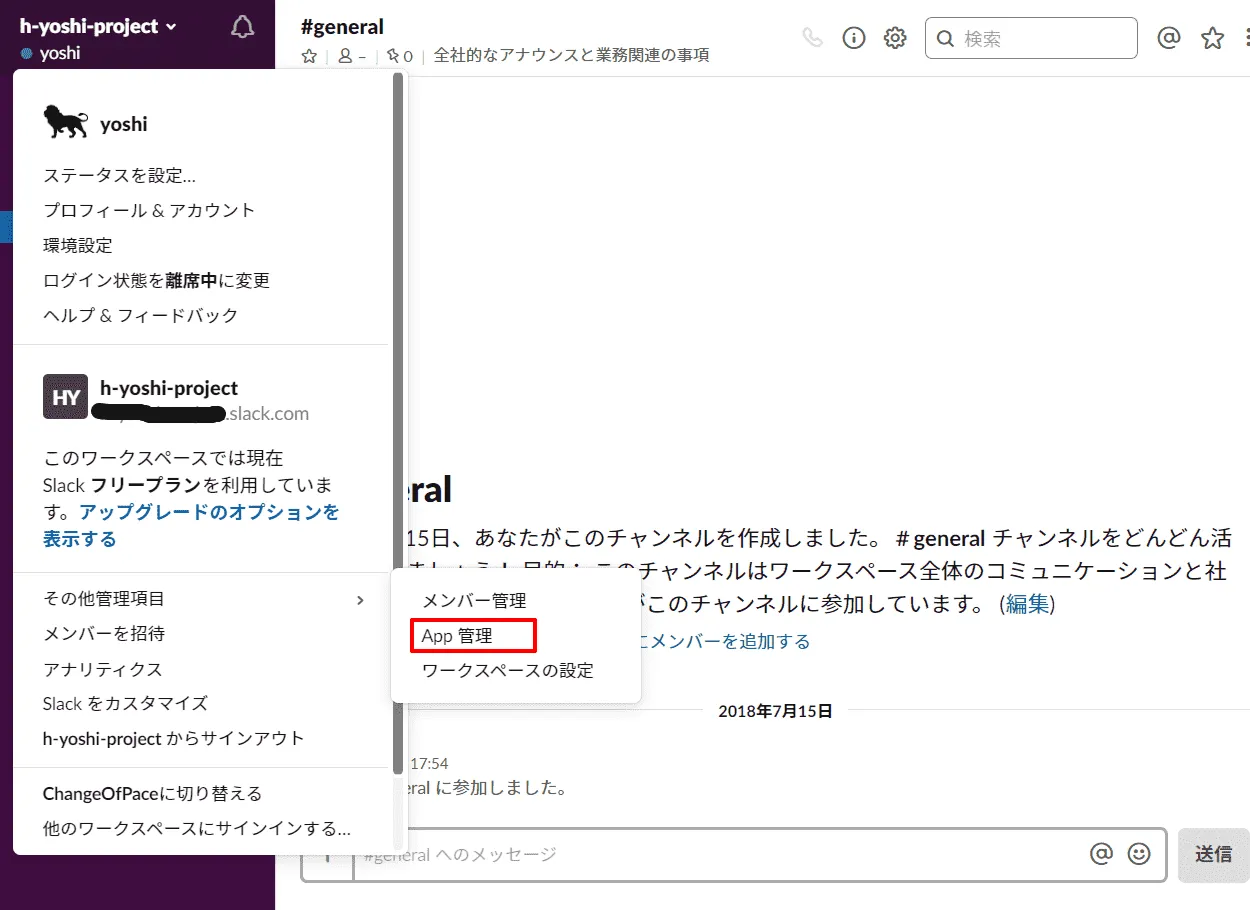Click the mentions @ icon near search

(1169, 36)
